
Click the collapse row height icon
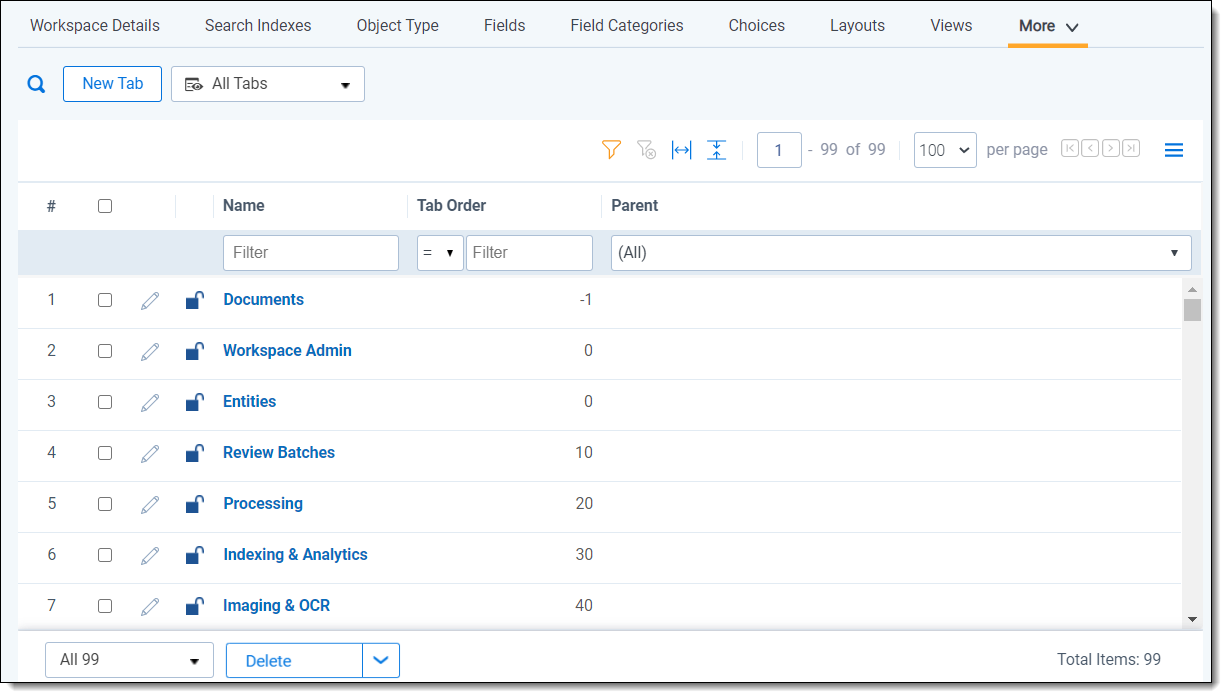click(716, 150)
